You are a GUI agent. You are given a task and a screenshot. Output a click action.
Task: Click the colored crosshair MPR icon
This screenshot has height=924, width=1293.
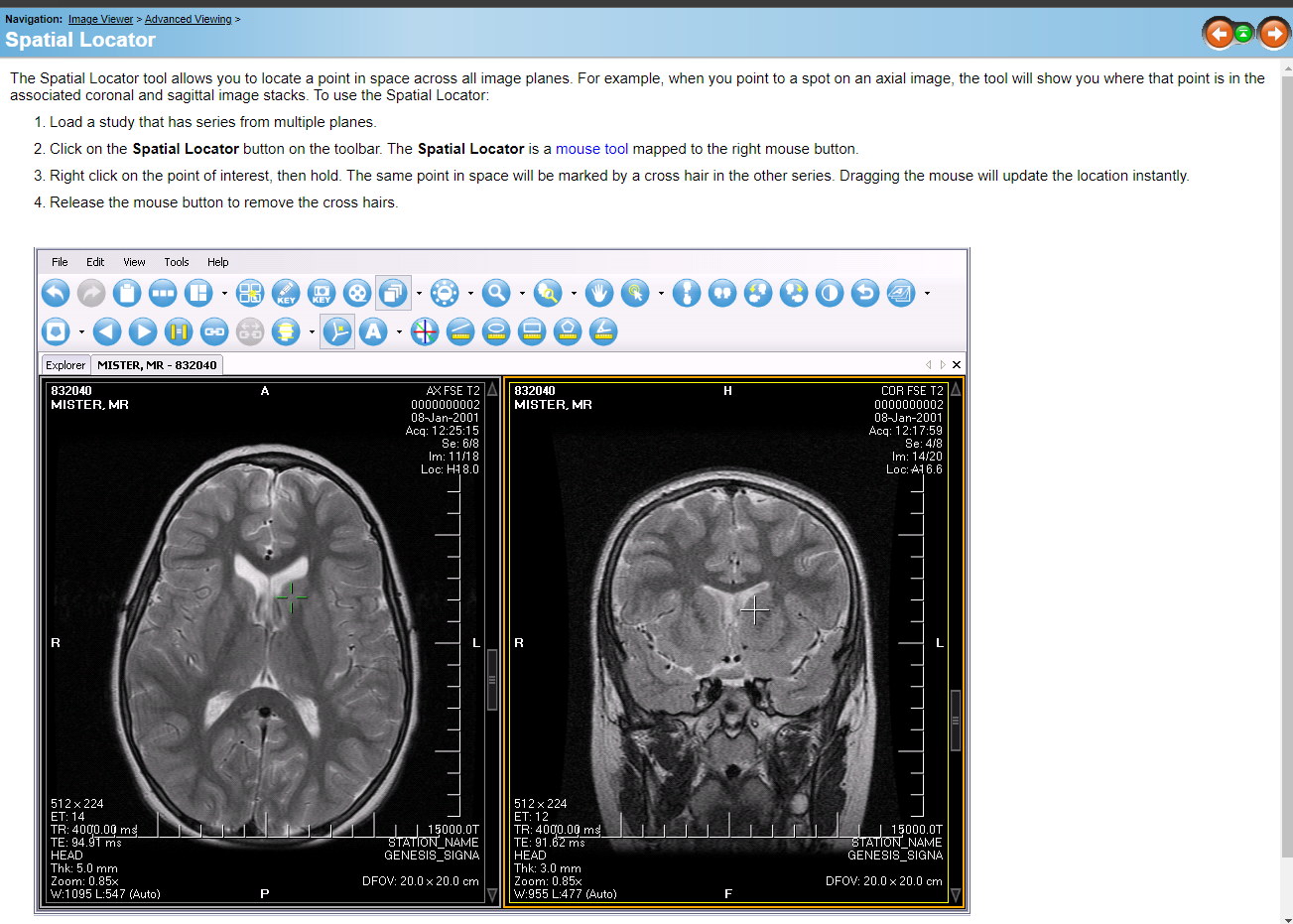click(x=425, y=330)
